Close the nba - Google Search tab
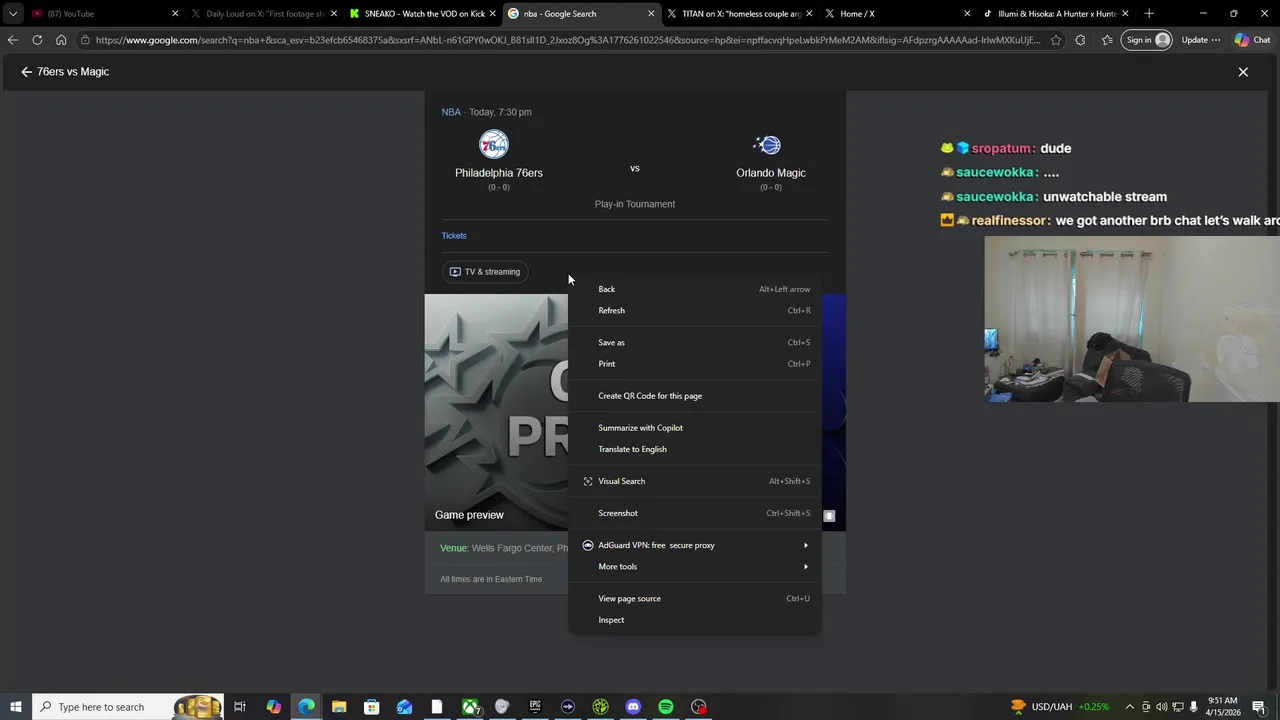The width and height of the screenshot is (1280, 720). (652, 14)
